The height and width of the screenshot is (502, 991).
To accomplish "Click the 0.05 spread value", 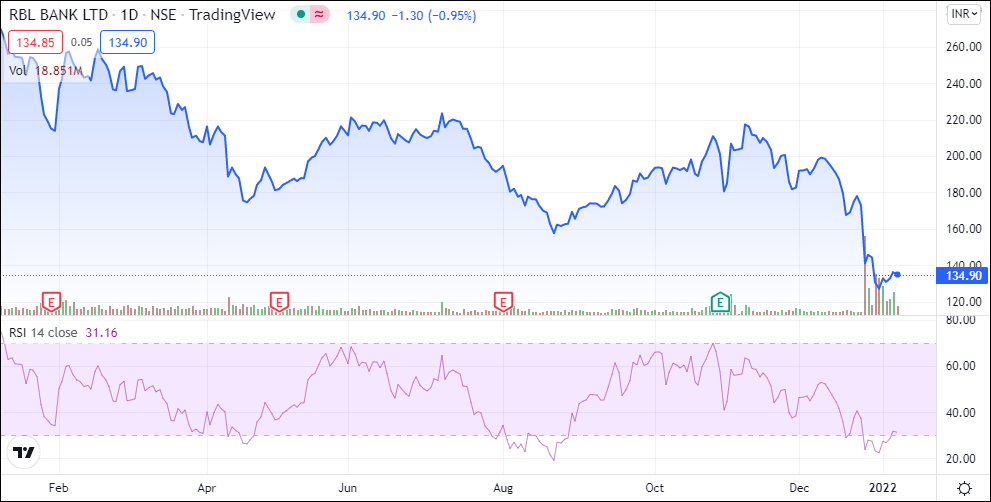I will pos(82,42).
